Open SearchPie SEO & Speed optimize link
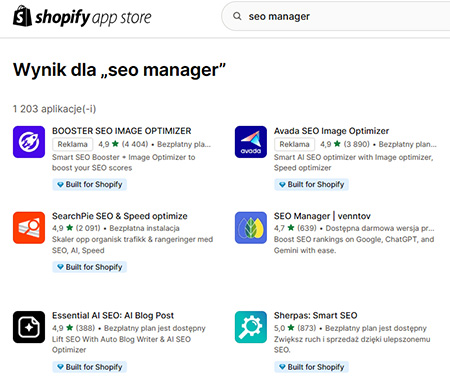The width and height of the screenshot is (450, 382). 120,216
